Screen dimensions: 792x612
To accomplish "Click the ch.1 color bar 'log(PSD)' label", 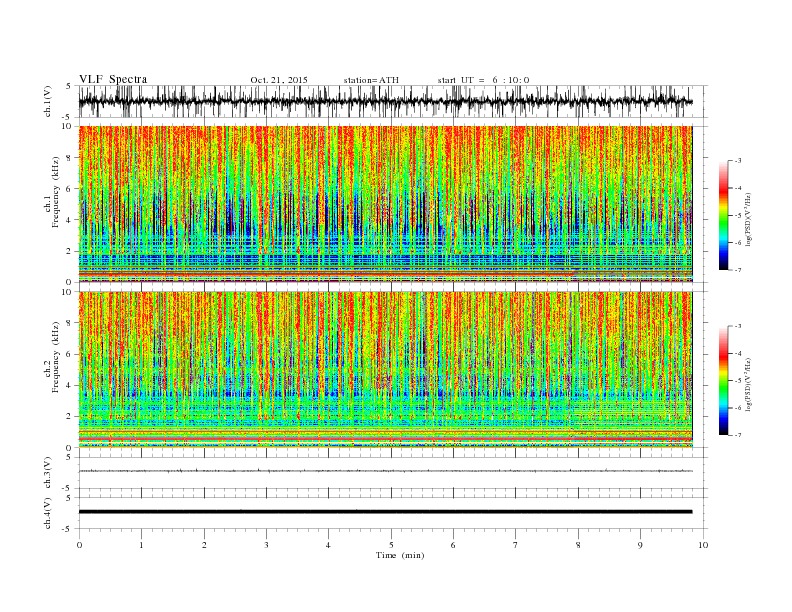I will 750,220.
